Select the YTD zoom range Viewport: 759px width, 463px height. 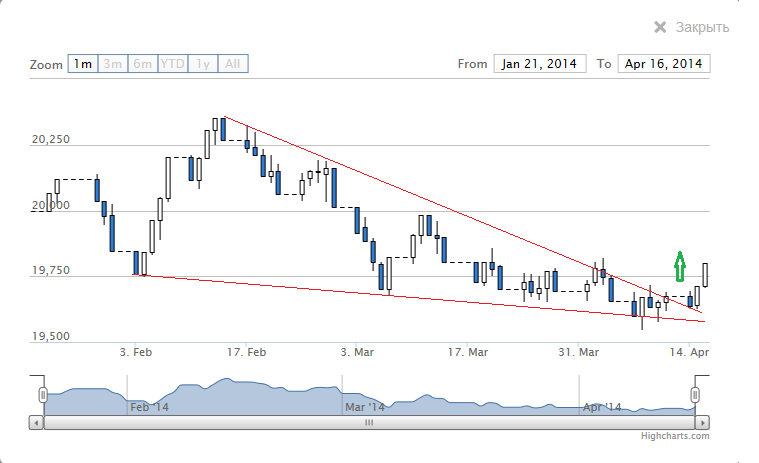(173, 64)
